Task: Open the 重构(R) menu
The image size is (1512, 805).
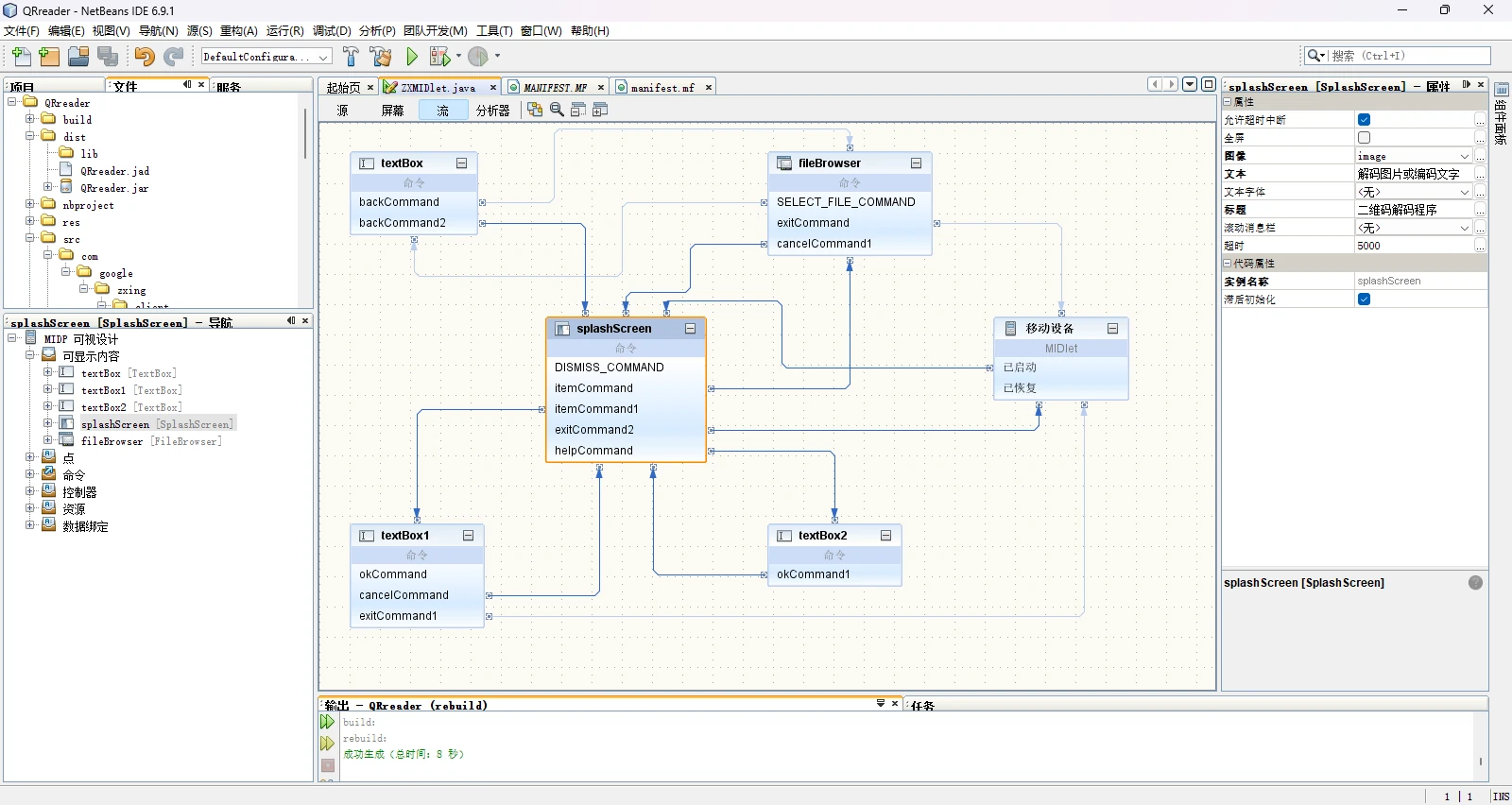Action: coord(238,31)
